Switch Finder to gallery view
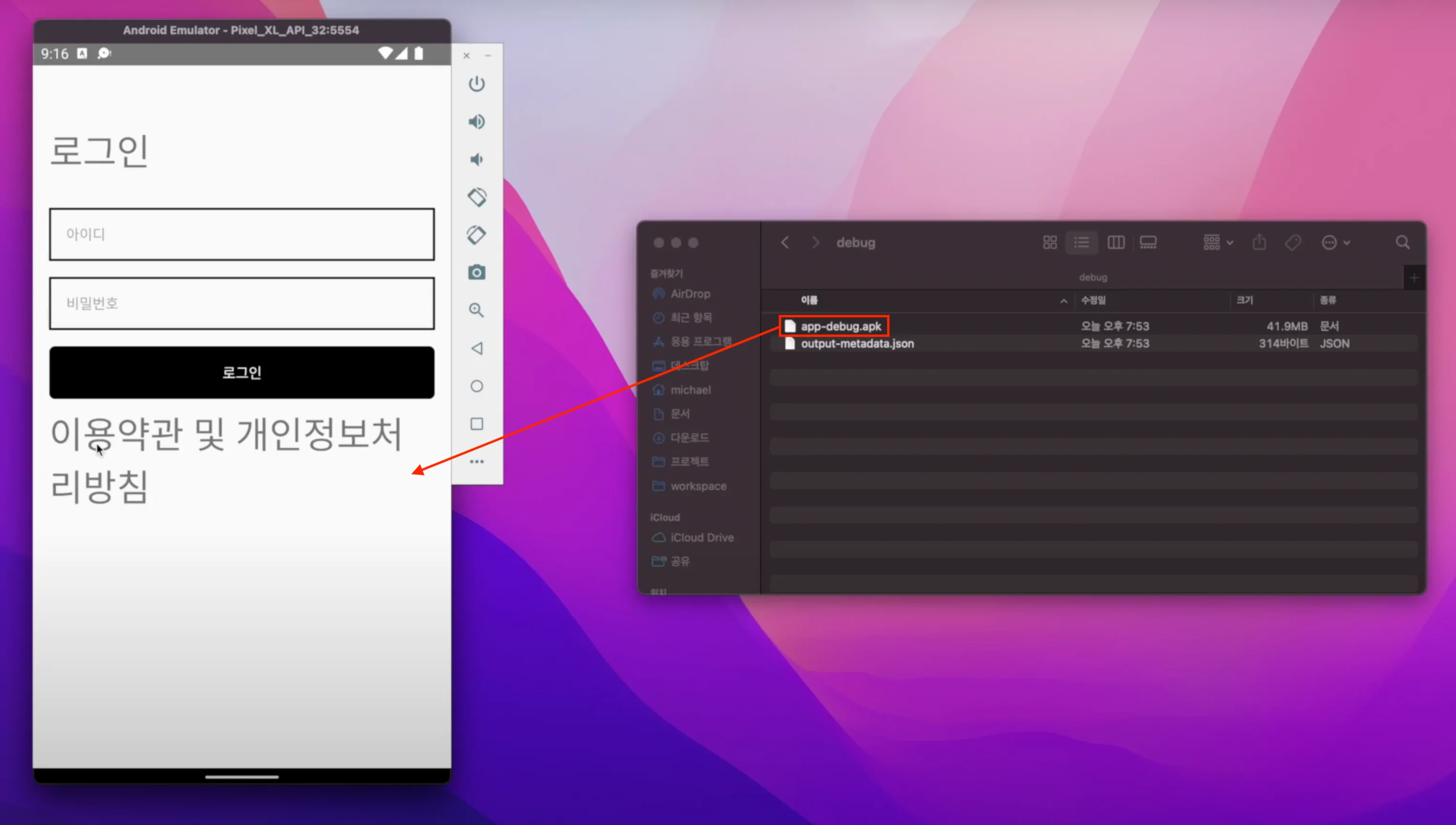 tap(1148, 243)
